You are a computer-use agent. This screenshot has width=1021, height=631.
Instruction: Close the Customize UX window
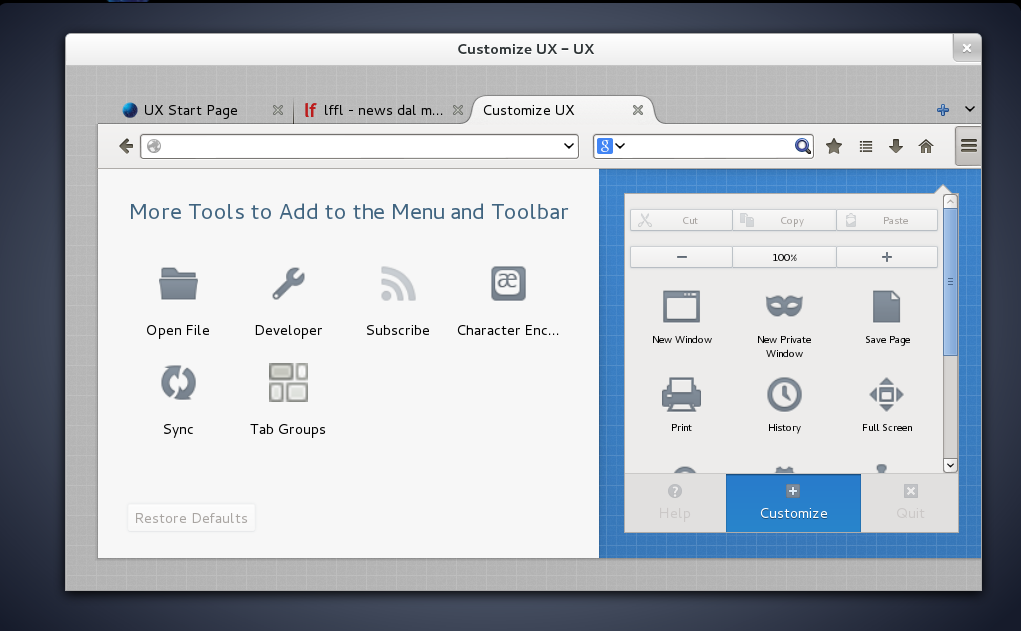[x=967, y=48]
